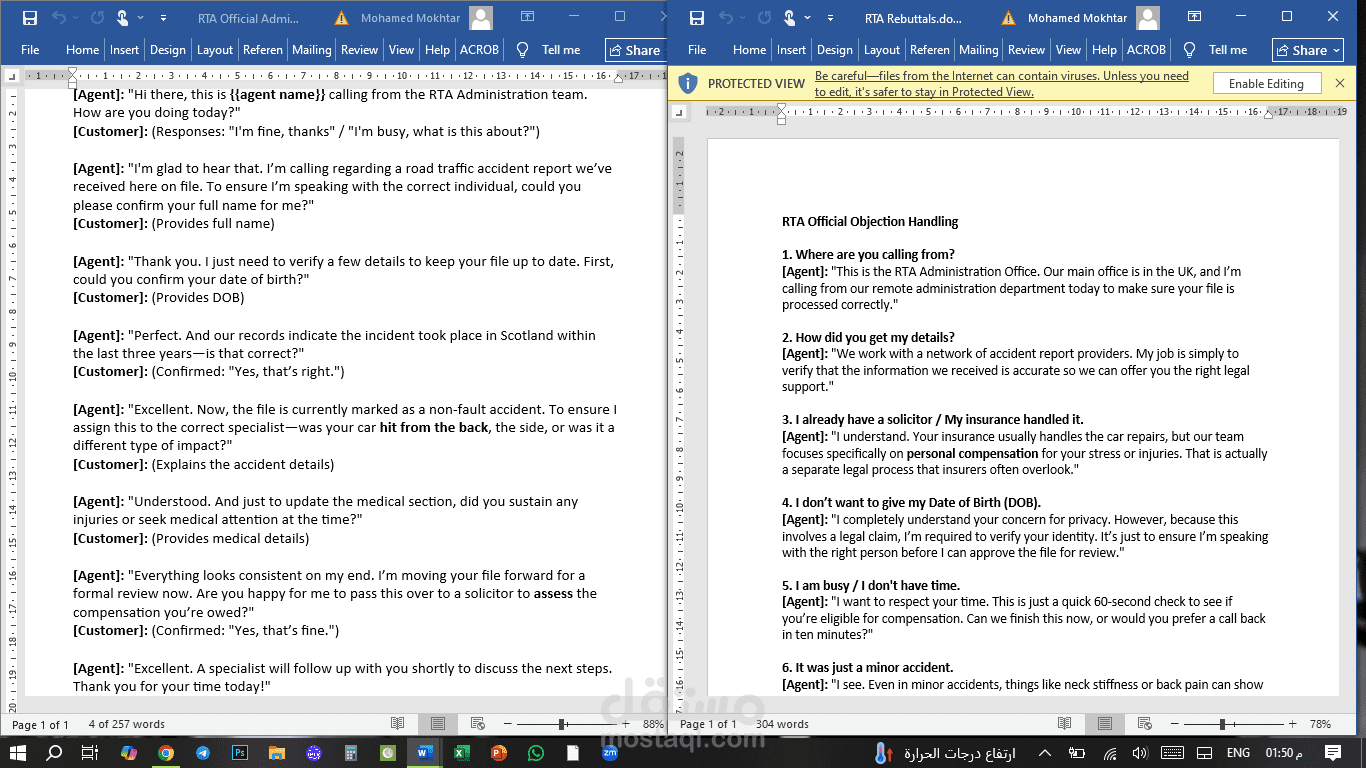
Task: Expand Customize Quick Access Toolbar in RTA Rebuttals
Action: tap(830, 18)
